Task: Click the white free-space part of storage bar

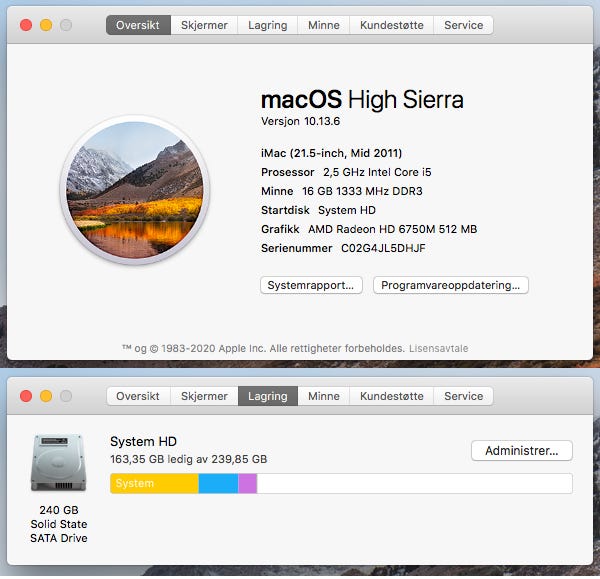Action: pyautogui.click(x=414, y=483)
